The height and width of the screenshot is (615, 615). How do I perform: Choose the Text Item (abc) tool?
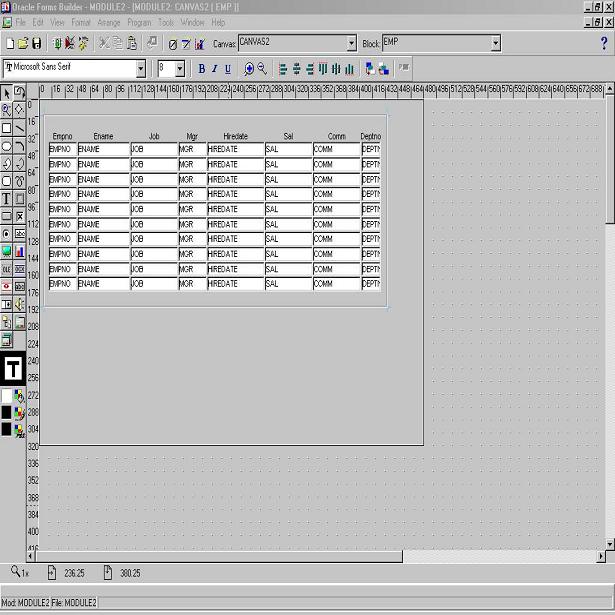[x=20, y=234]
